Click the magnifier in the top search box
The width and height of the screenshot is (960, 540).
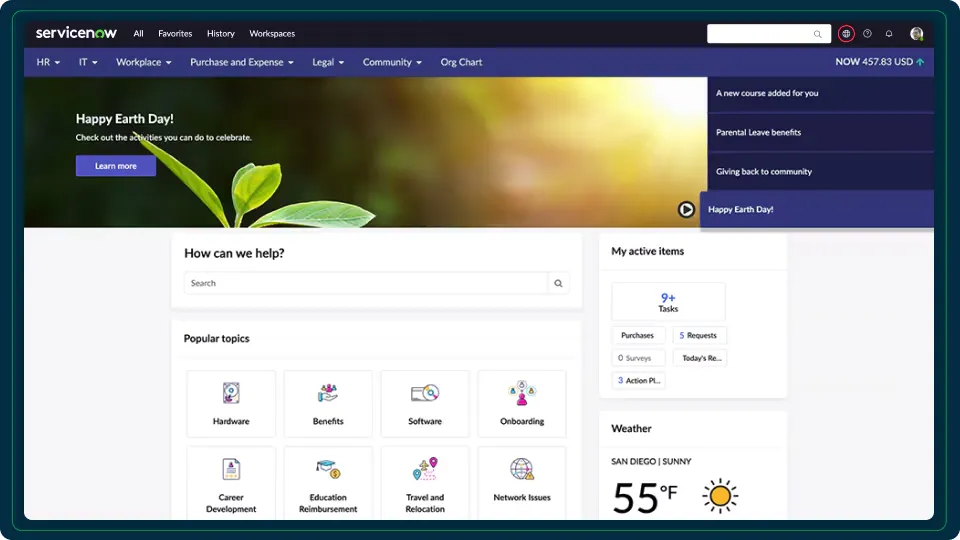coord(817,34)
